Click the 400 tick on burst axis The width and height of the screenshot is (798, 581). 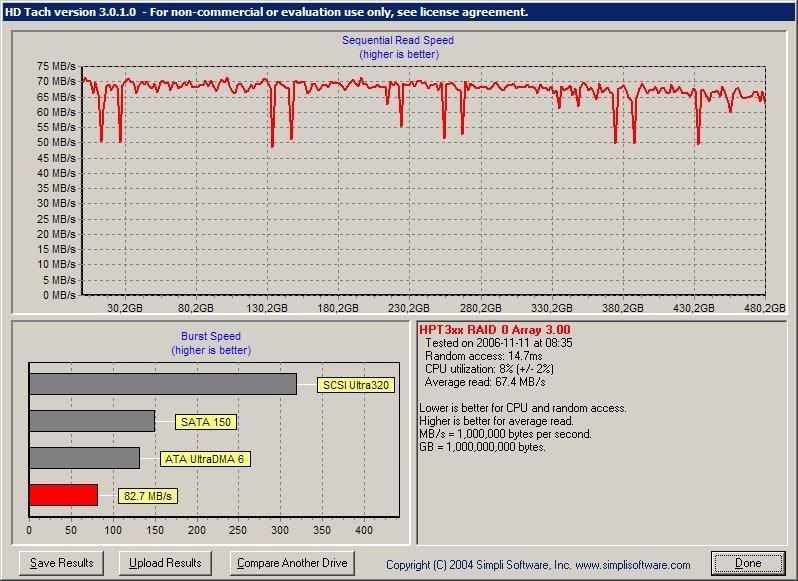[364, 530]
